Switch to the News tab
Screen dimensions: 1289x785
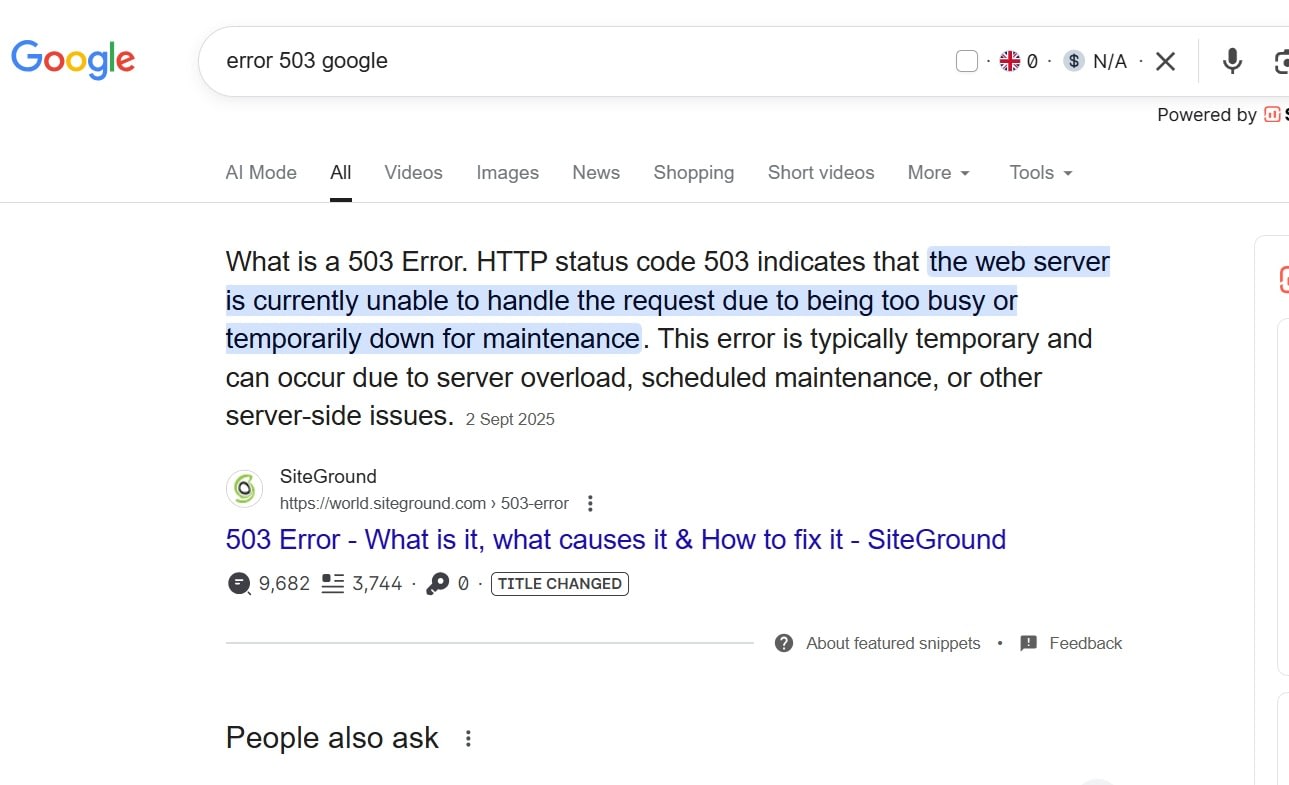click(595, 172)
